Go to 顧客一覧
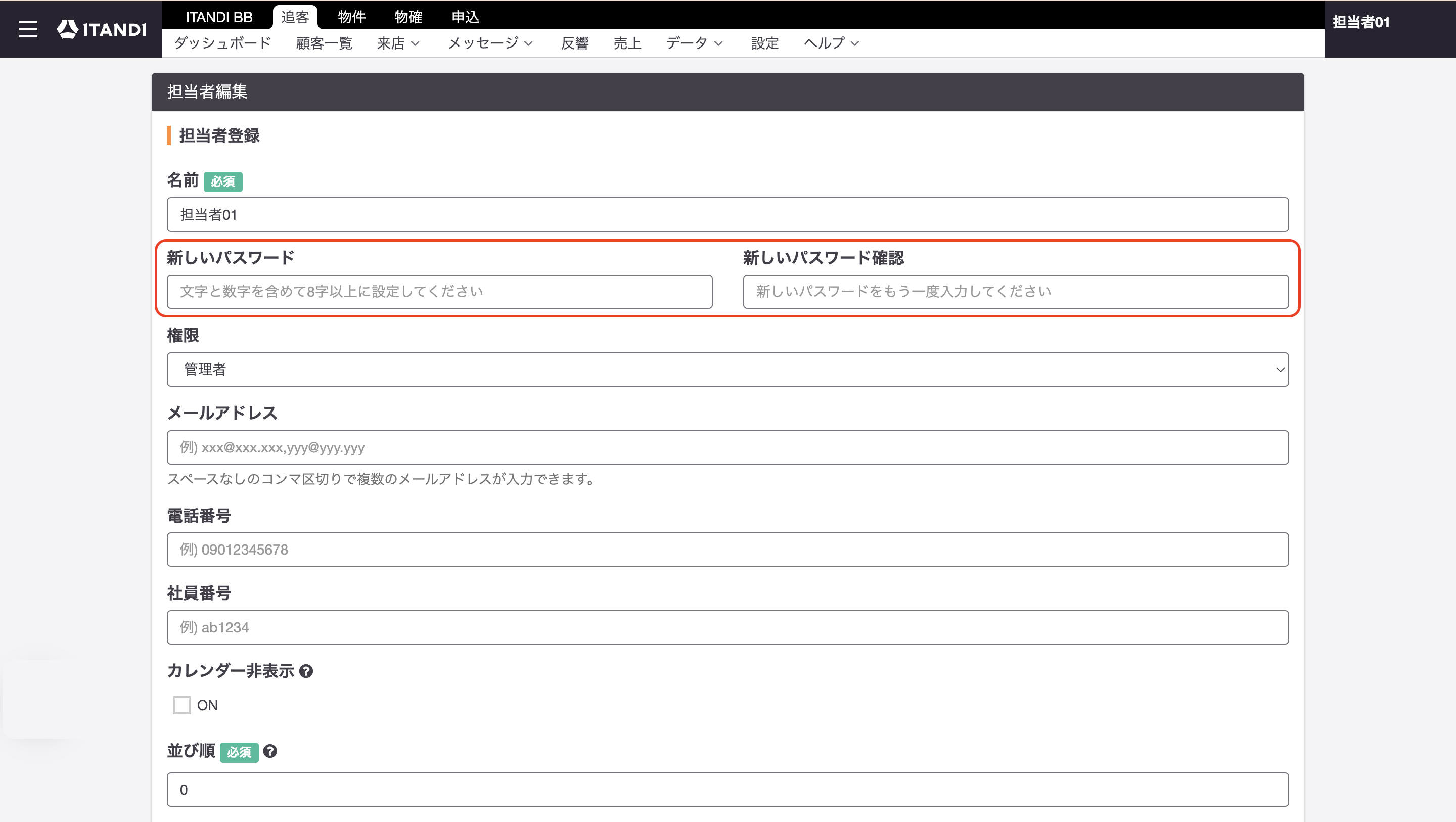 click(324, 43)
